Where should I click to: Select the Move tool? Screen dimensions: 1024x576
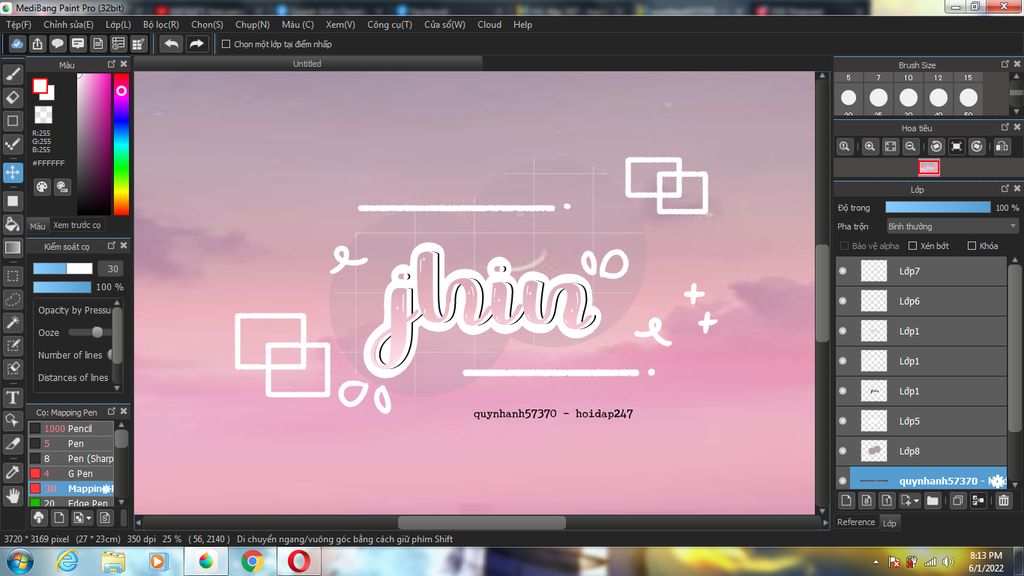pos(12,172)
